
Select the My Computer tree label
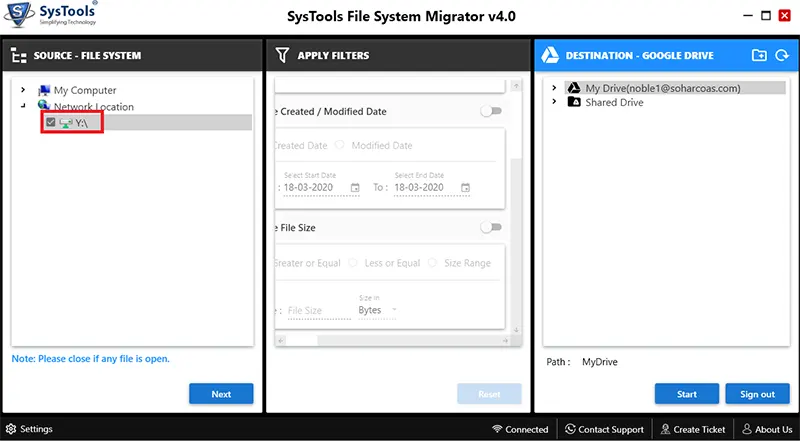click(x=85, y=90)
